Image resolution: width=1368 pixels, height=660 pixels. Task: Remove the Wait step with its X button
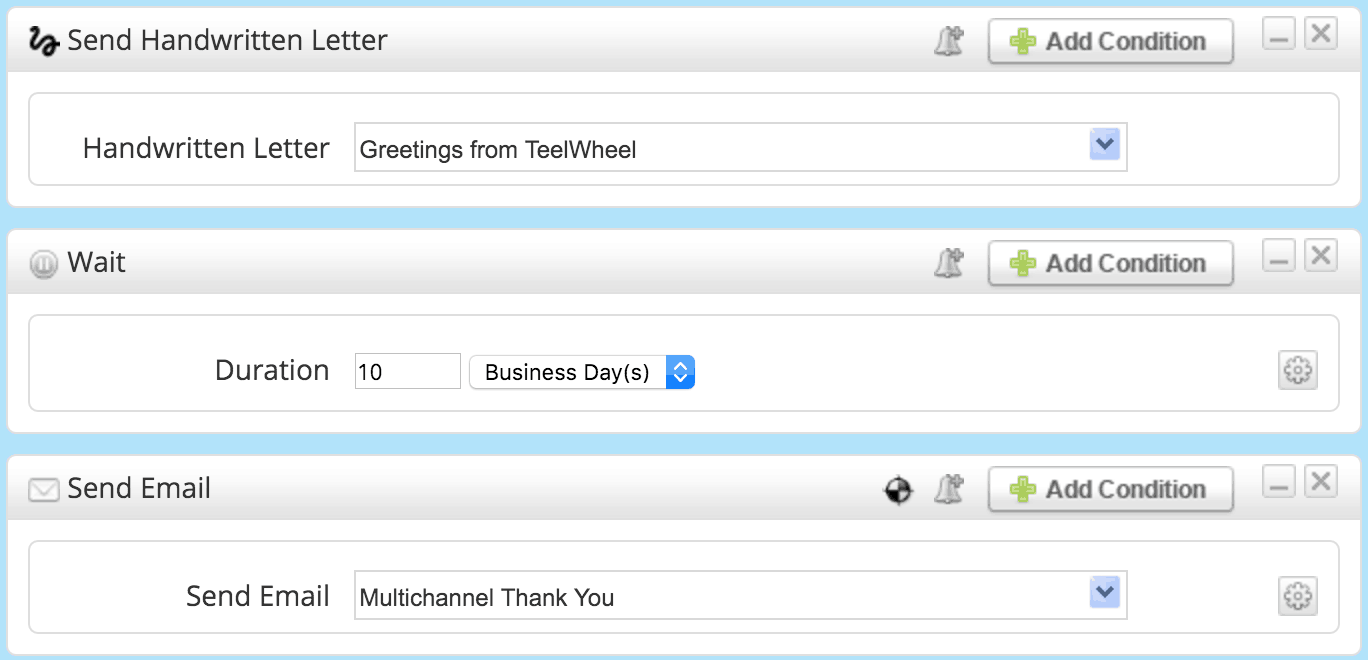pyautogui.click(x=1321, y=256)
